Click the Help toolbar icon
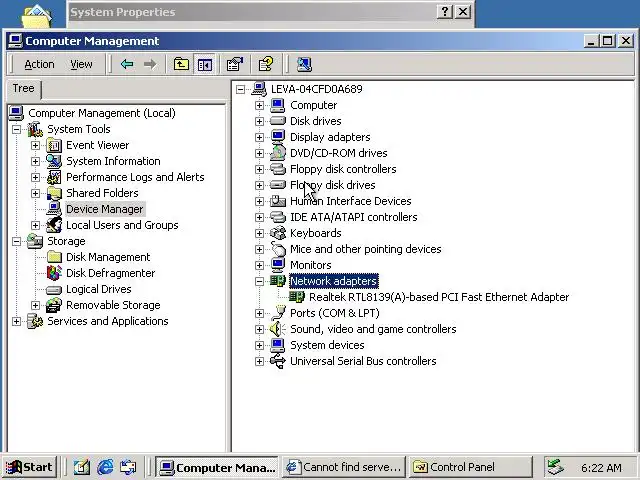640x480 pixels. tap(266, 64)
